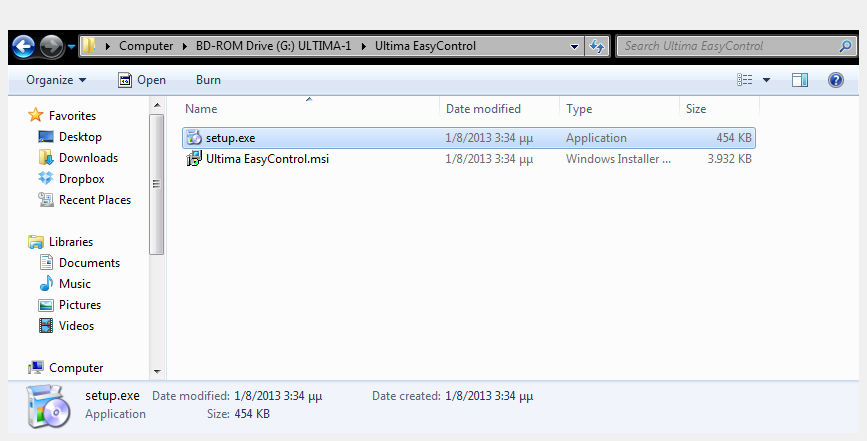The image size is (867, 441).
Task: Open Help with the question mark icon
Action: (x=835, y=80)
